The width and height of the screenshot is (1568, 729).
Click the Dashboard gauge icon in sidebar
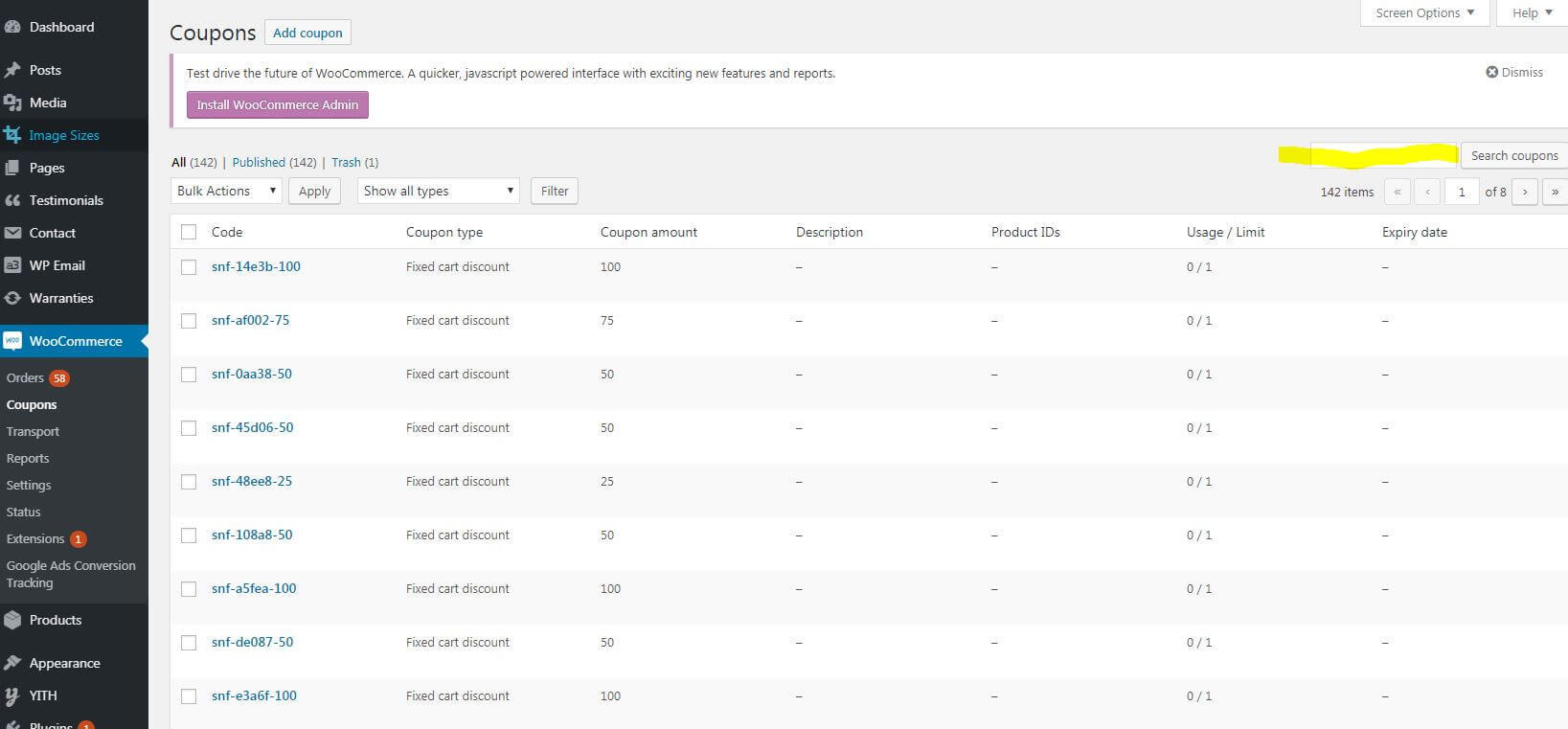click(x=12, y=28)
